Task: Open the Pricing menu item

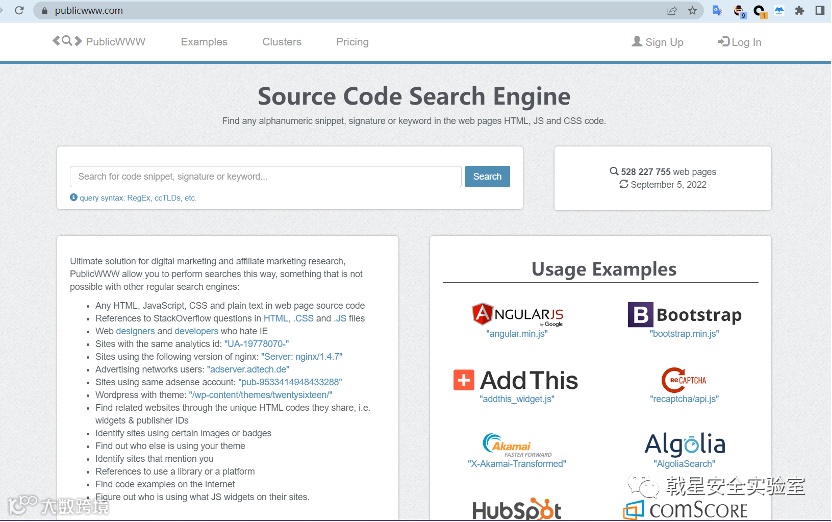Action: tap(352, 42)
